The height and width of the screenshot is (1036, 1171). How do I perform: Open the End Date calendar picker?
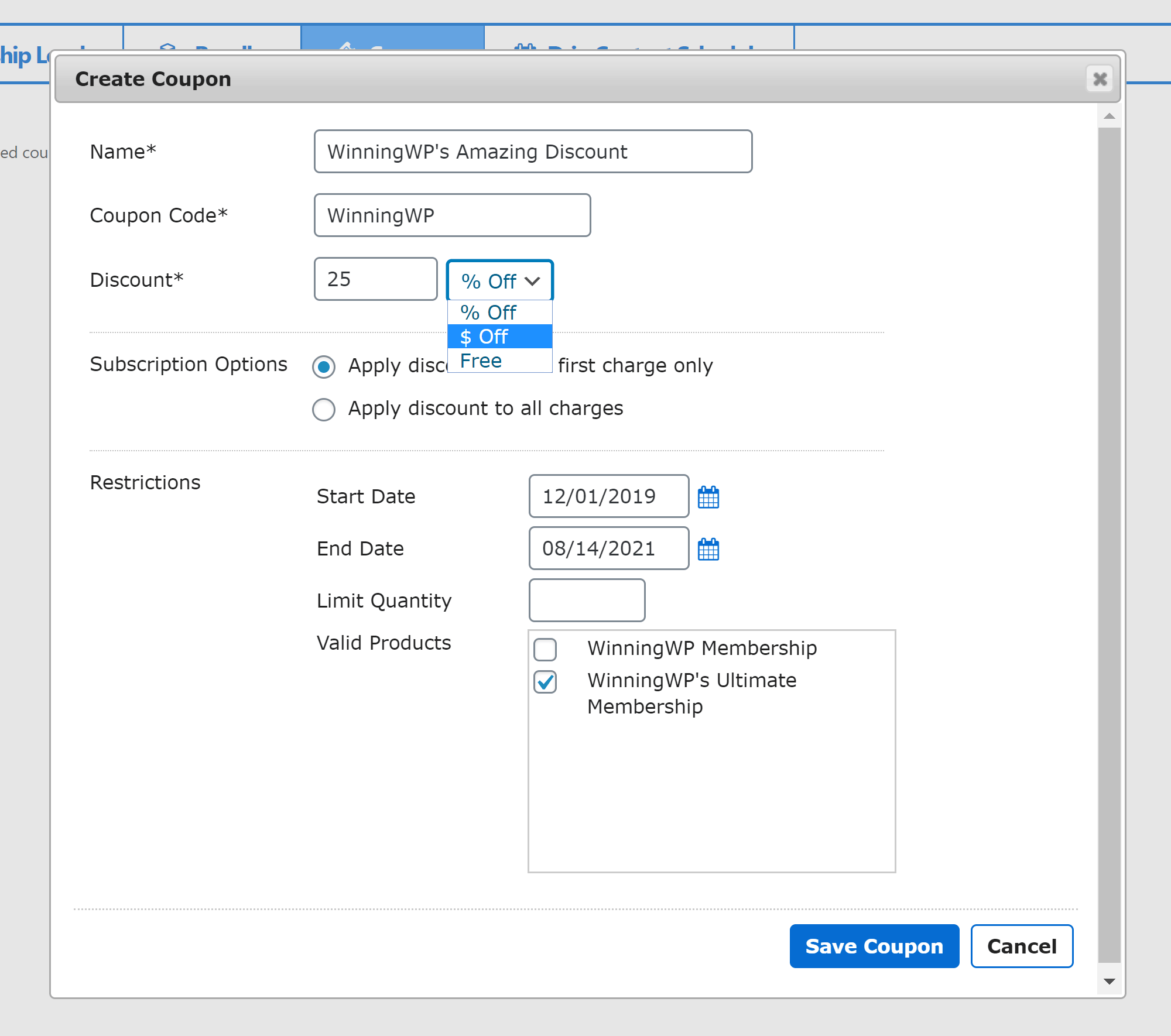tap(708, 549)
